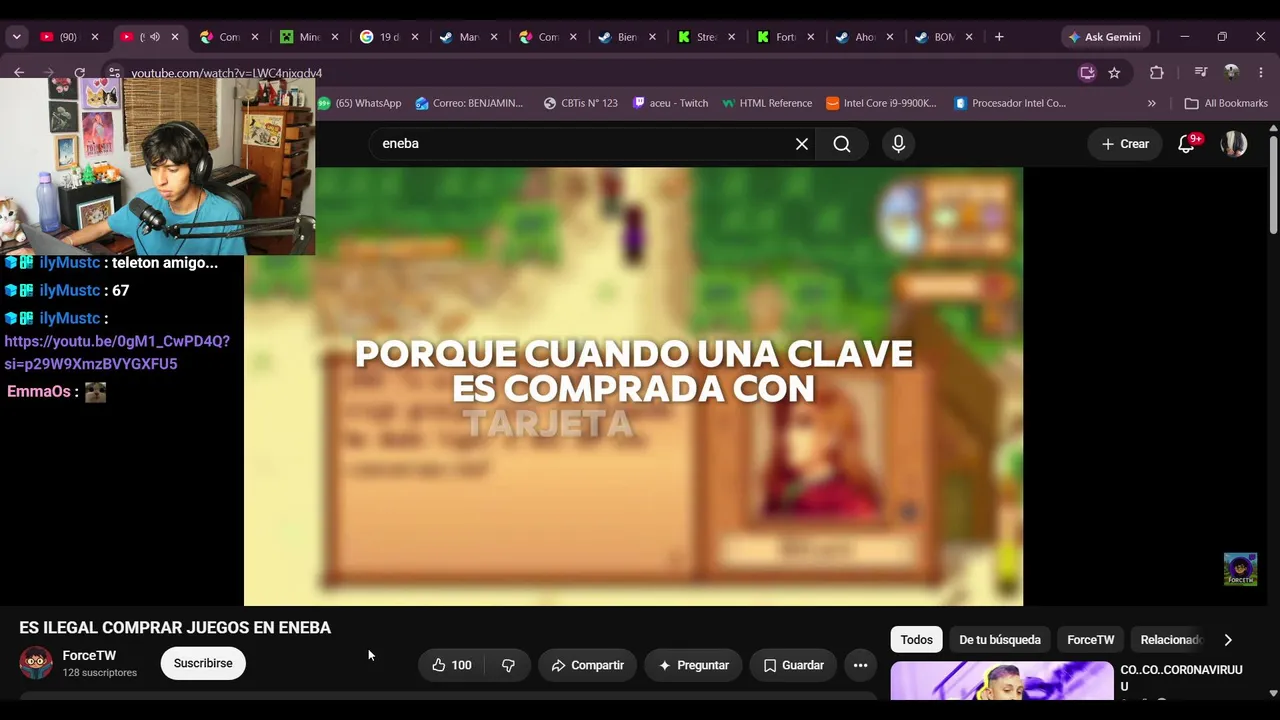This screenshot has height=720, width=1280.
Task: Close the (90) YouTube tab
Action: 95,37
